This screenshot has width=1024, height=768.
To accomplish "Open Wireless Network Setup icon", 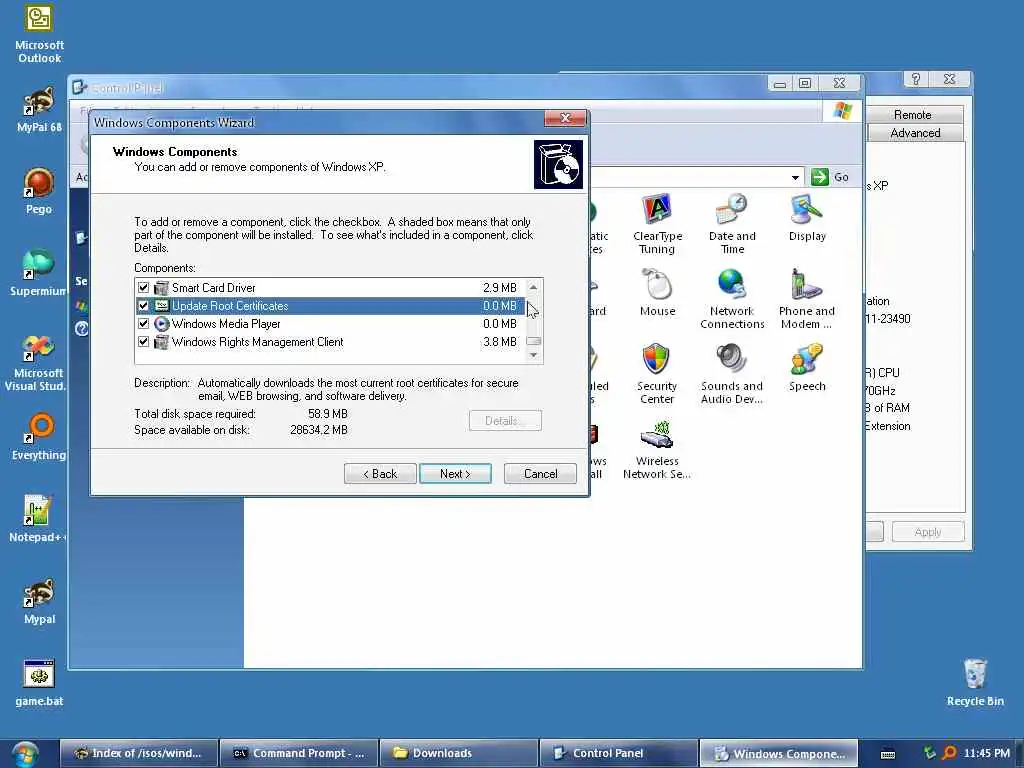I will click(657, 449).
